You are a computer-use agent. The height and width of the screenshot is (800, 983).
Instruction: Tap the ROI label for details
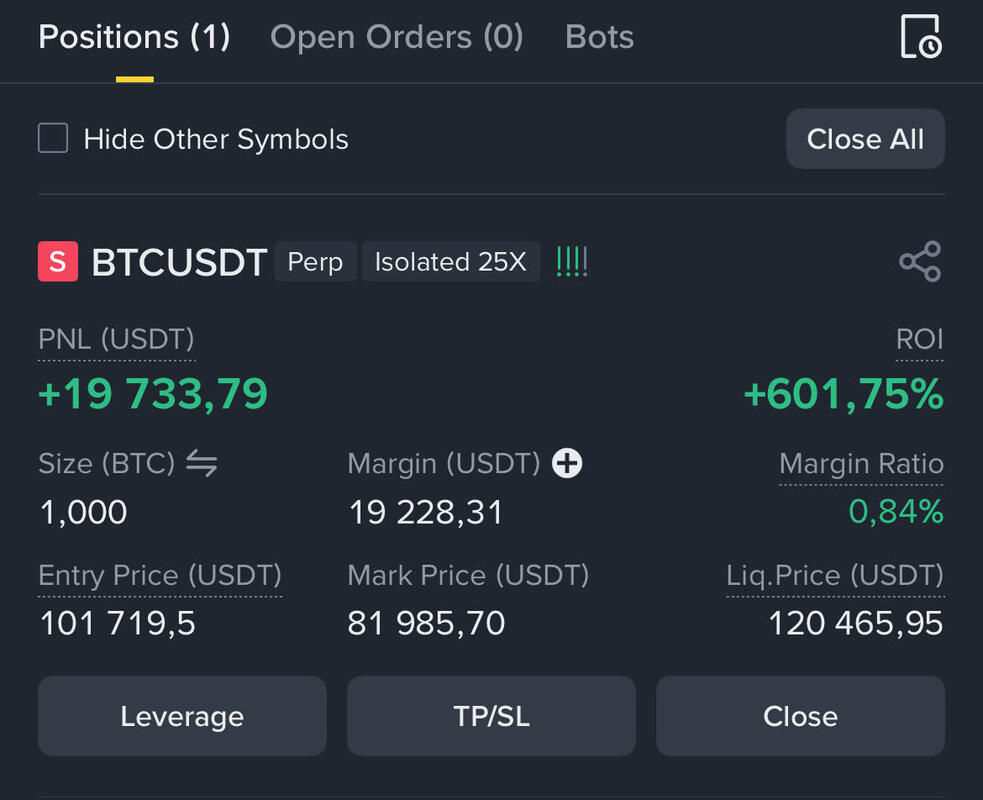pyautogui.click(x=919, y=339)
